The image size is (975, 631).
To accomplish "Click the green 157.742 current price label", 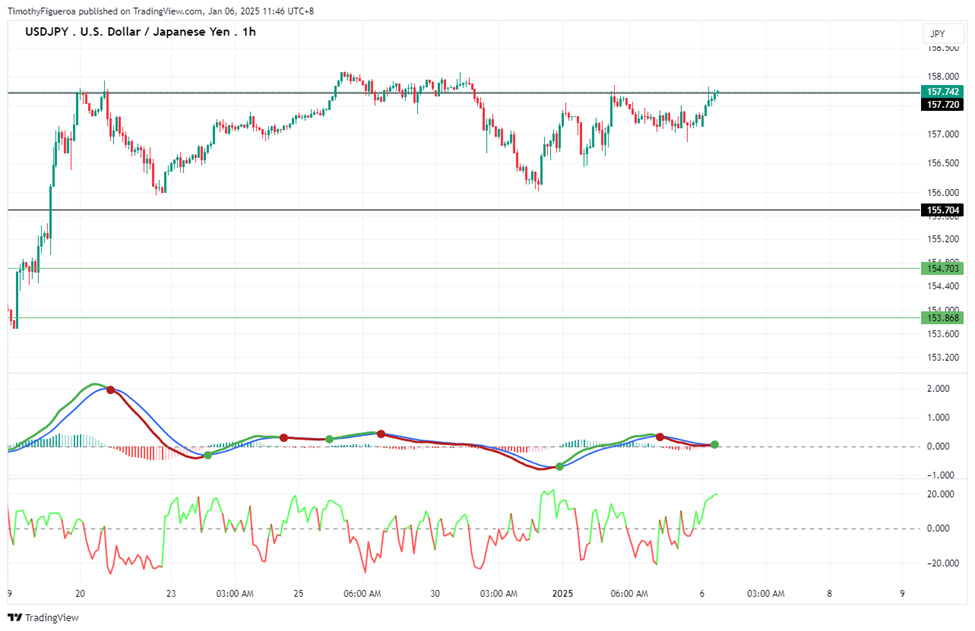I will tap(943, 92).
